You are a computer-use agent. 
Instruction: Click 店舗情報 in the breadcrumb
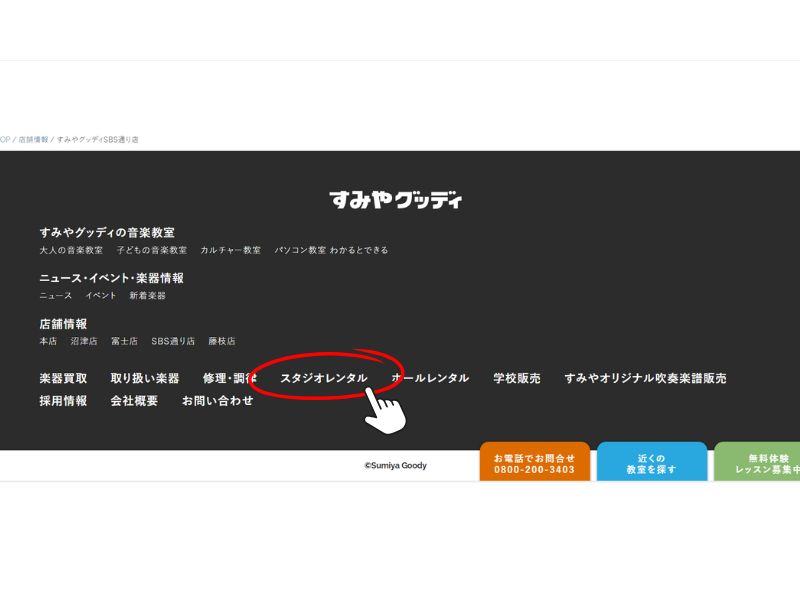[x=33, y=140]
